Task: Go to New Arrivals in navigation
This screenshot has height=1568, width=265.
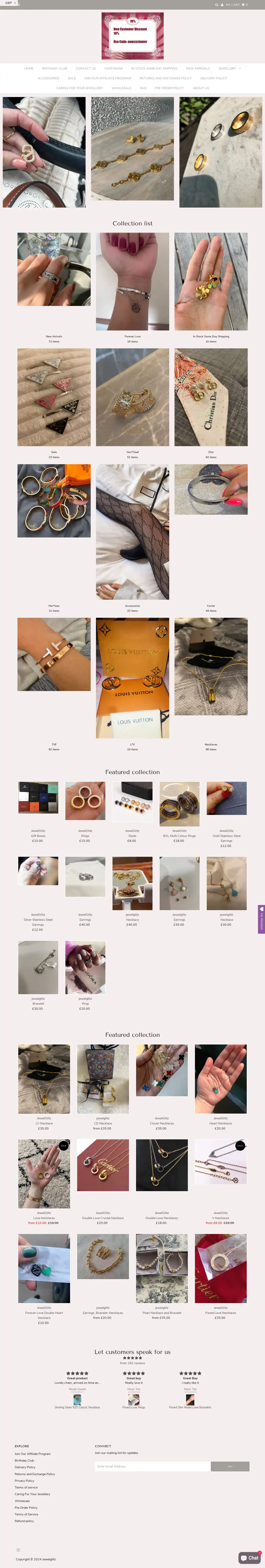Action: pos(198,68)
